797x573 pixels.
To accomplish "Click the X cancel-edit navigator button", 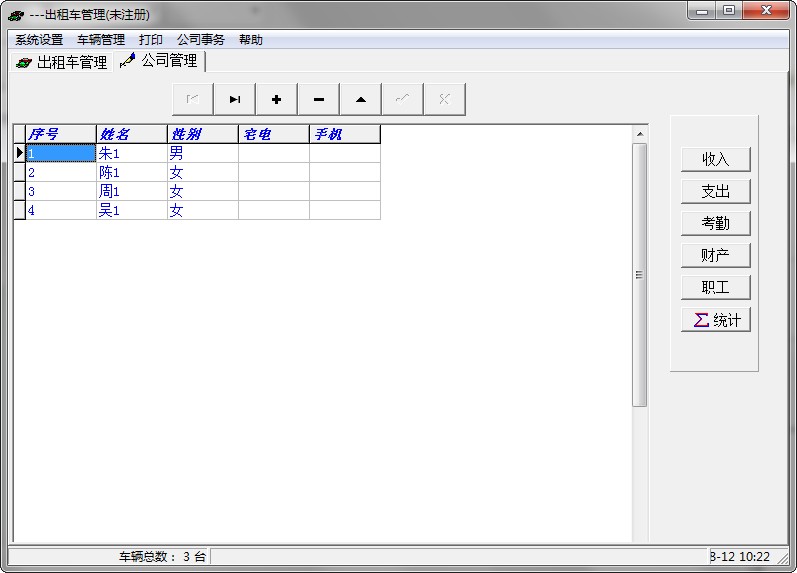I will tap(444, 99).
